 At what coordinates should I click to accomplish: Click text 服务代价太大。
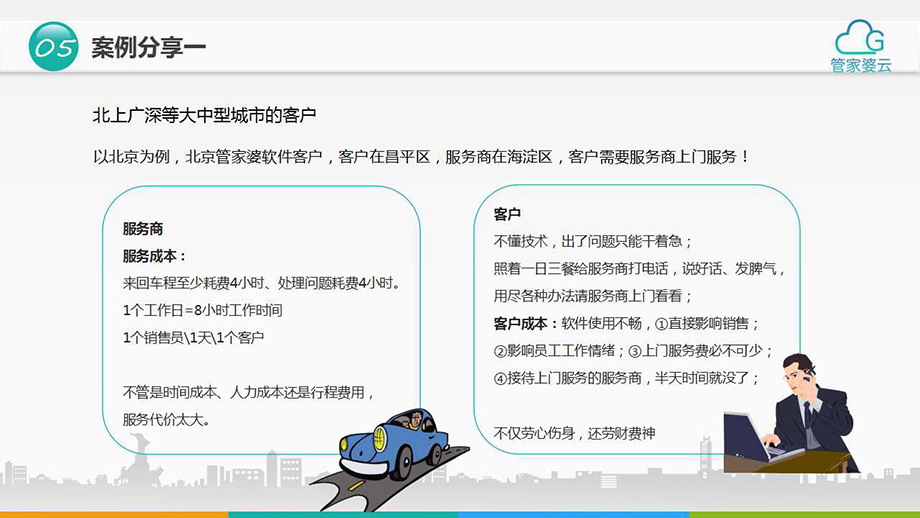pos(167,419)
